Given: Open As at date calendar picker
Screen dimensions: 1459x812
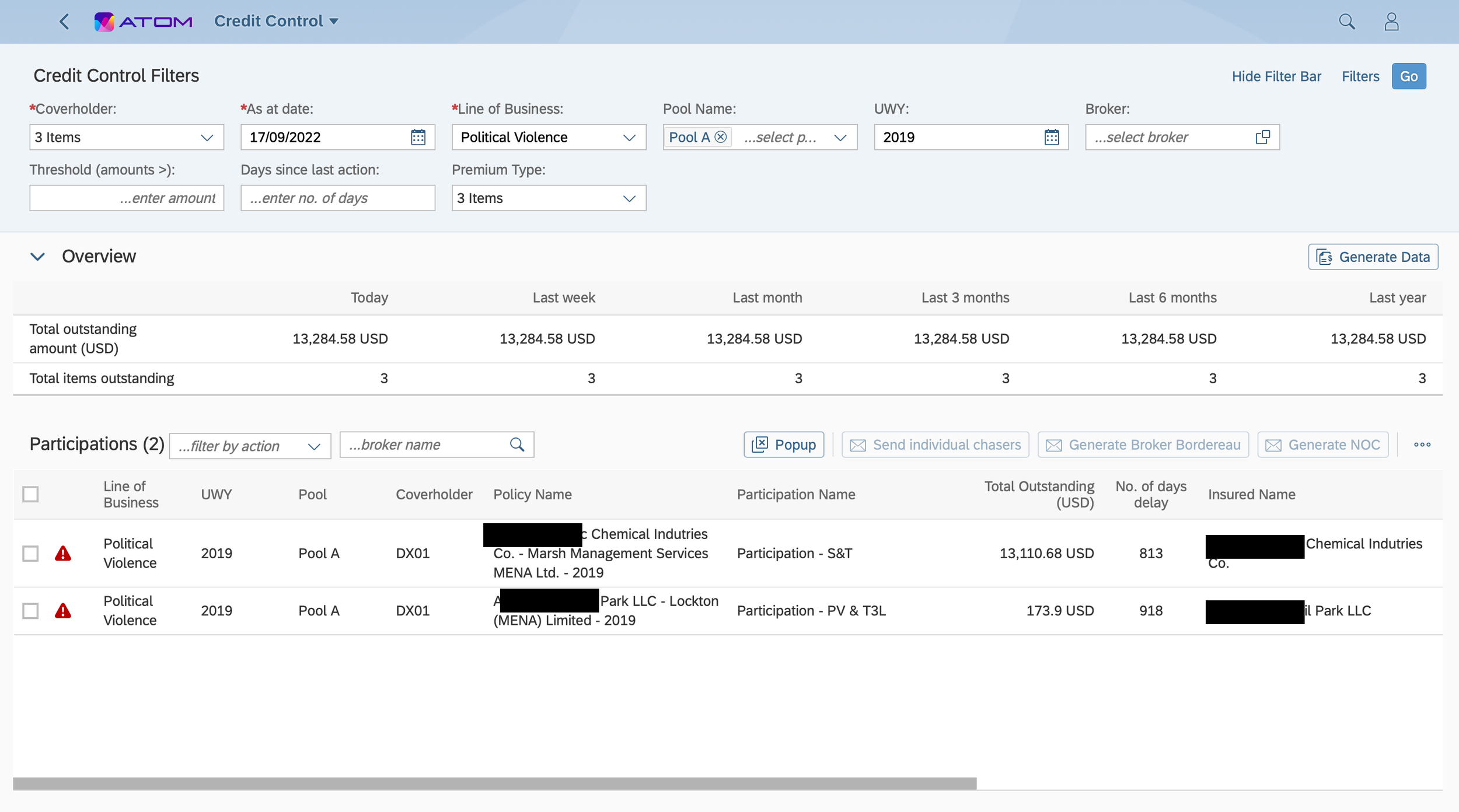Looking at the screenshot, I should click(x=418, y=137).
